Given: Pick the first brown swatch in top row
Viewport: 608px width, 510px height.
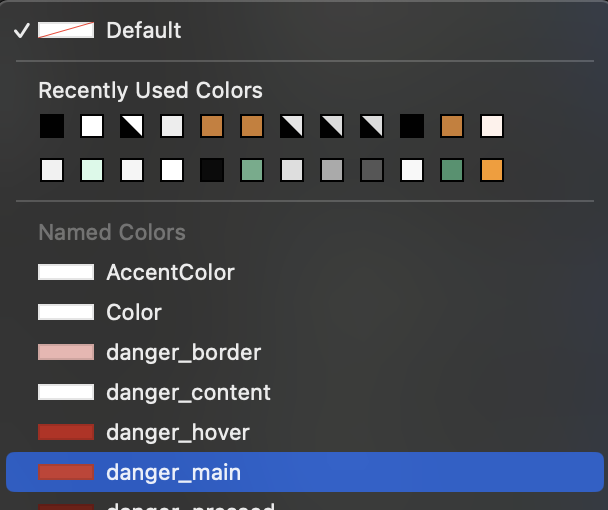Looking at the screenshot, I should click(212, 127).
